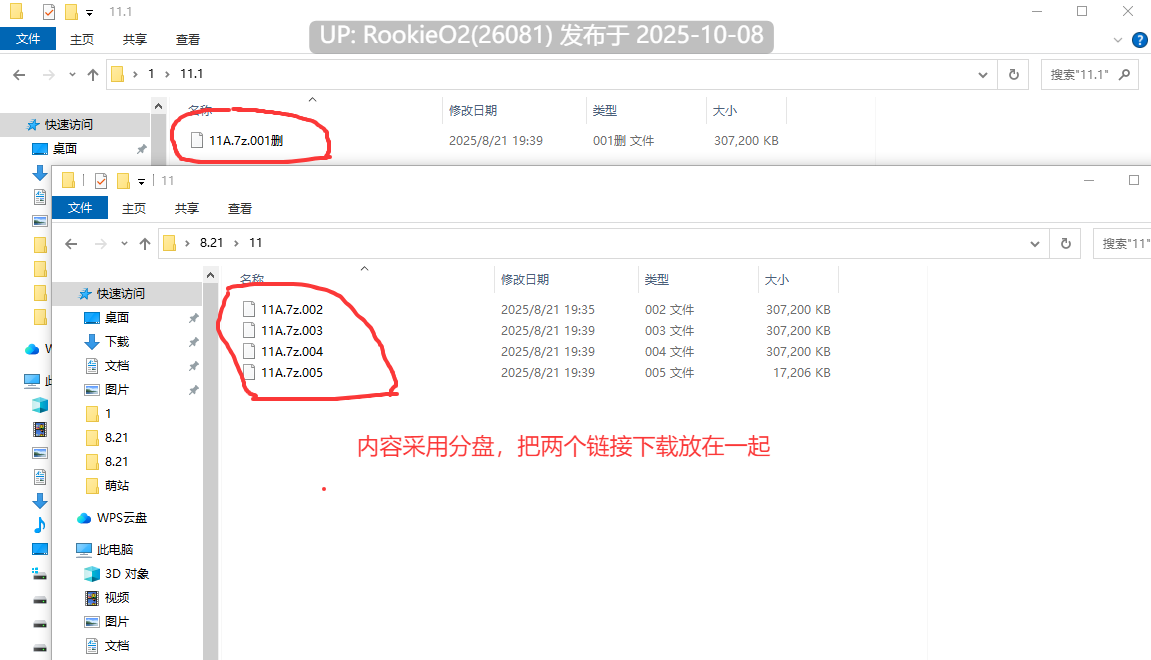This screenshot has width=1151, height=660.
Task: Open the 文件 tab in the 11.1 window
Action: pyautogui.click(x=28, y=39)
